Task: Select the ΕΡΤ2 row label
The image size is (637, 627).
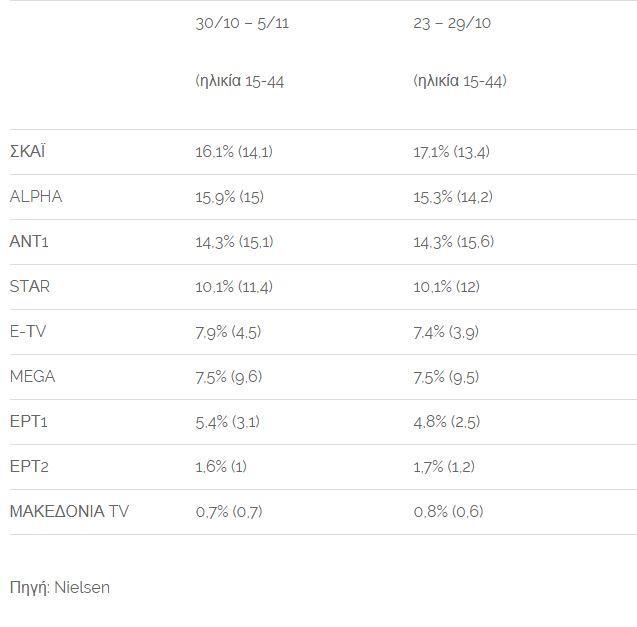Action: click(29, 467)
